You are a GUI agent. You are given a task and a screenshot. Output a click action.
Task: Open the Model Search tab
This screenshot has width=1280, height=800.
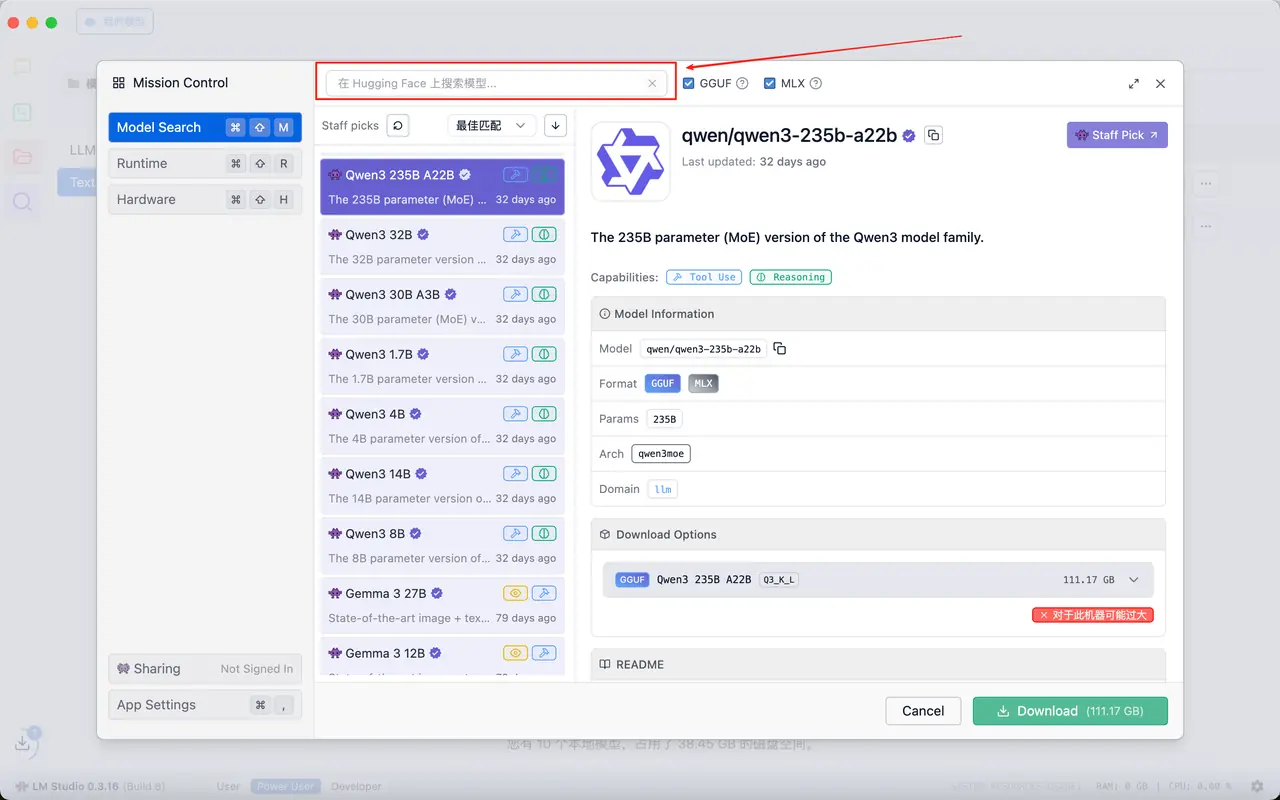[x=205, y=127]
